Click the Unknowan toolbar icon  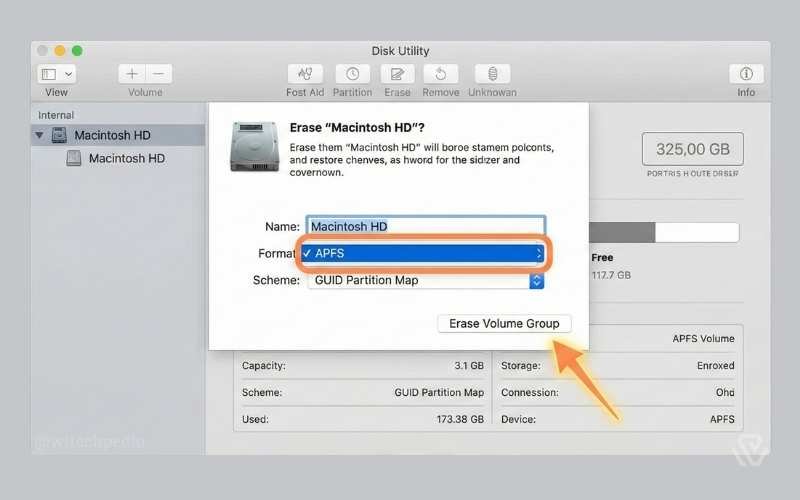click(x=492, y=74)
